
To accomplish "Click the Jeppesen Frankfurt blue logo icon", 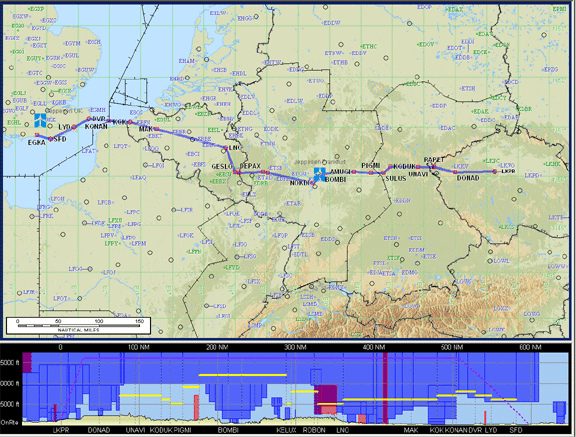I will pos(320,174).
